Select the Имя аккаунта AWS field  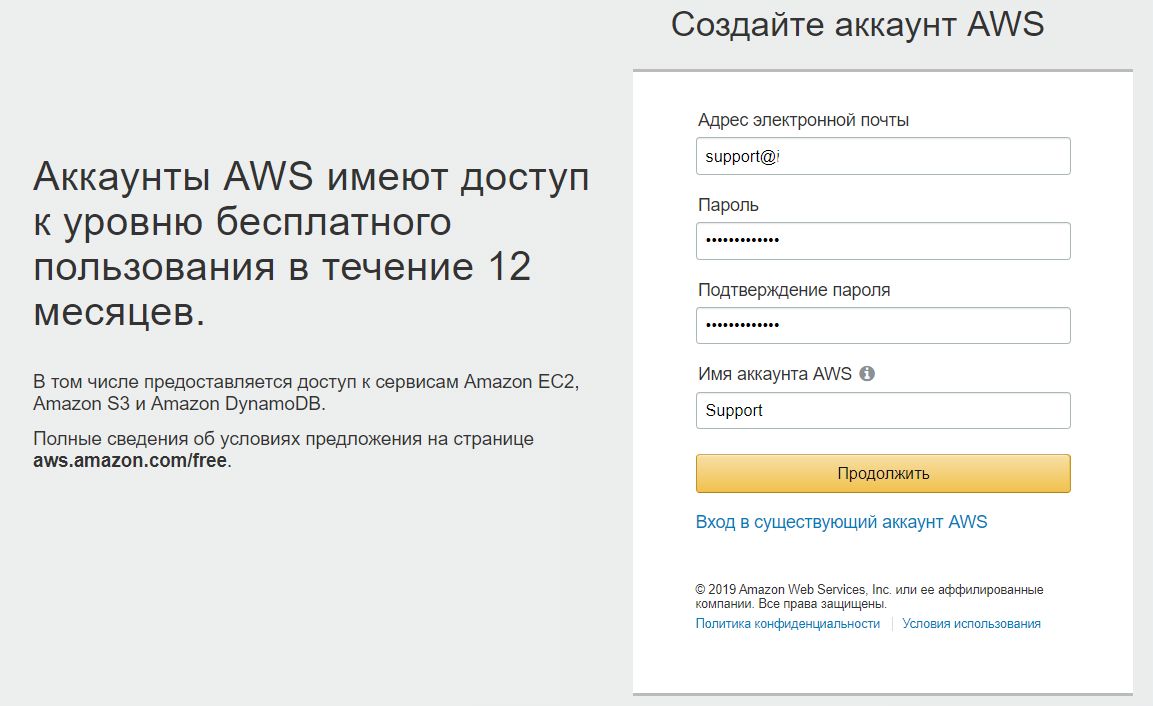point(882,410)
